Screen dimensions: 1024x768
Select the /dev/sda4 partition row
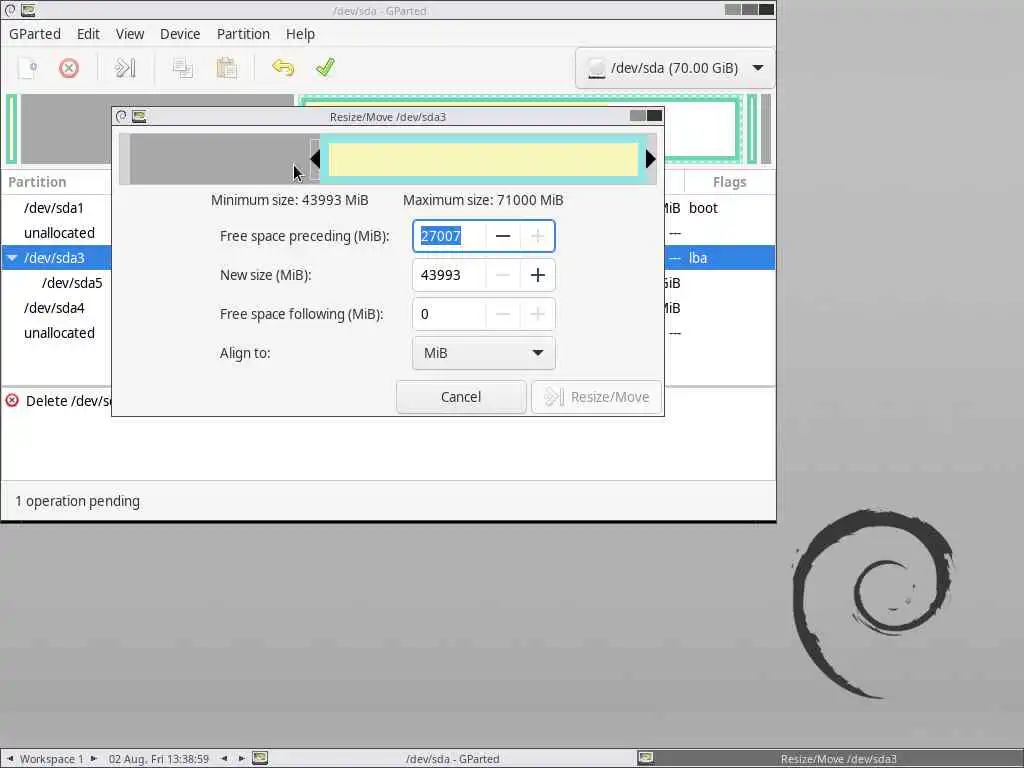click(56, 308)
